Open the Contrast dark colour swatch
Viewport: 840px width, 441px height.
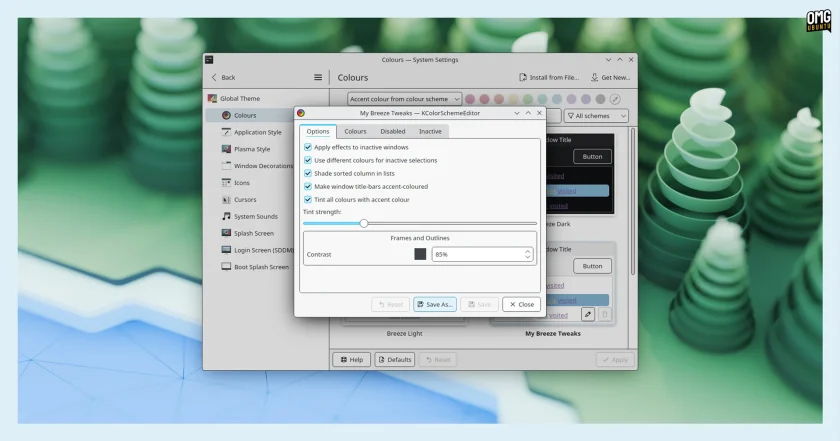421,254
